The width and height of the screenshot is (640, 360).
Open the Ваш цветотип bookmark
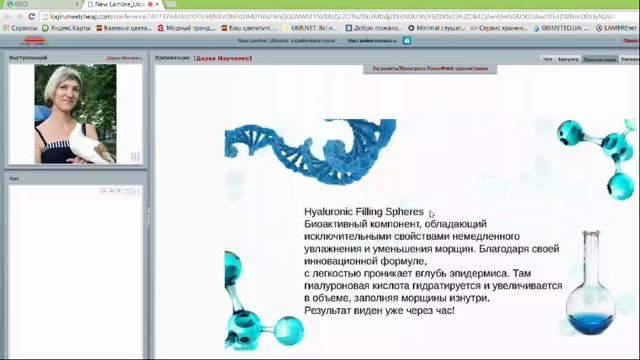click(x=249, y=28)
